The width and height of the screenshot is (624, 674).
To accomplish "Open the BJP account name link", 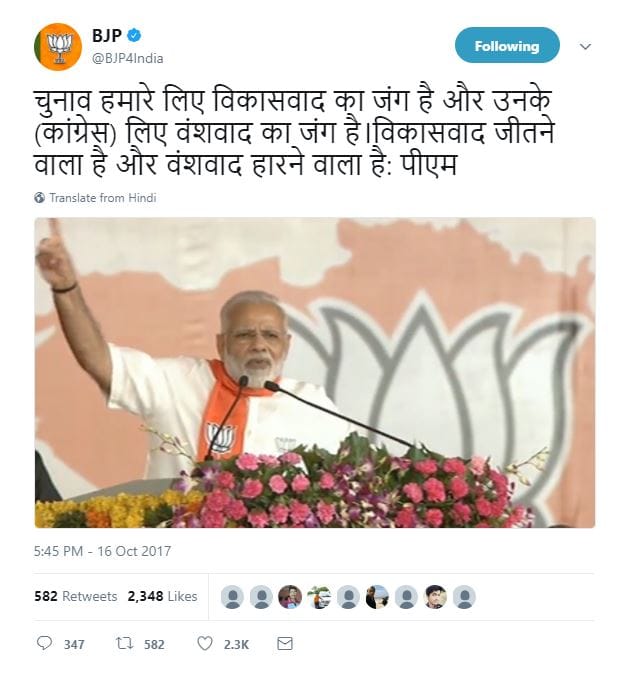I will (x=107, y=35).
